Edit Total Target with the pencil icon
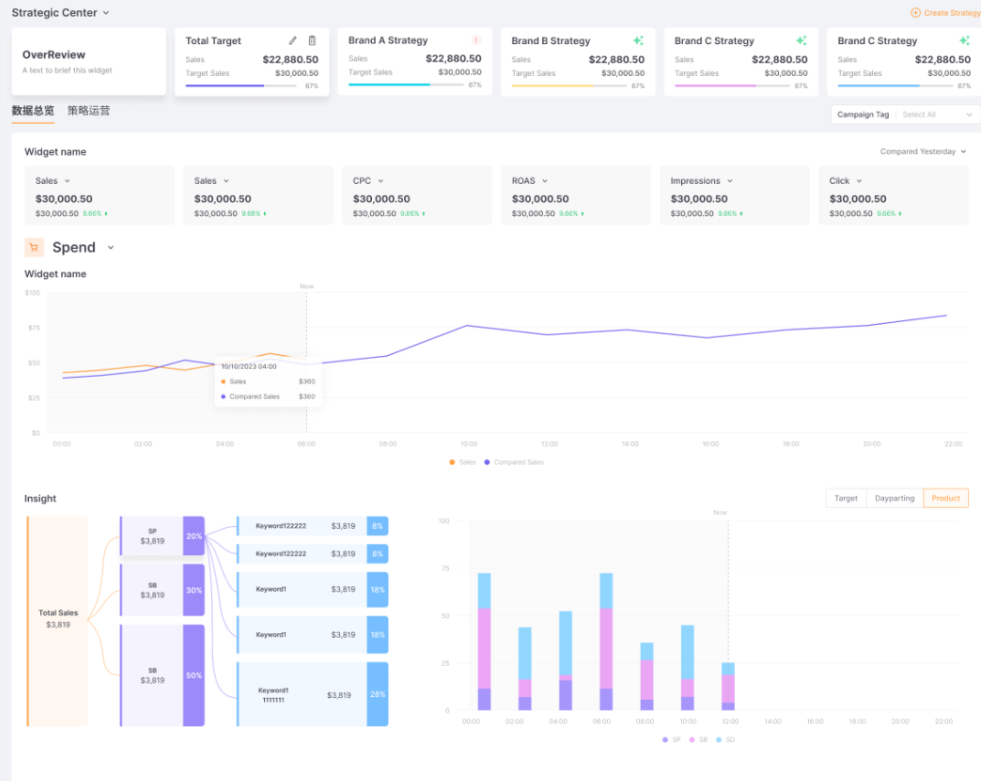Image resolution: width=990 pixels, height=781 pixels. pos(292,40)
